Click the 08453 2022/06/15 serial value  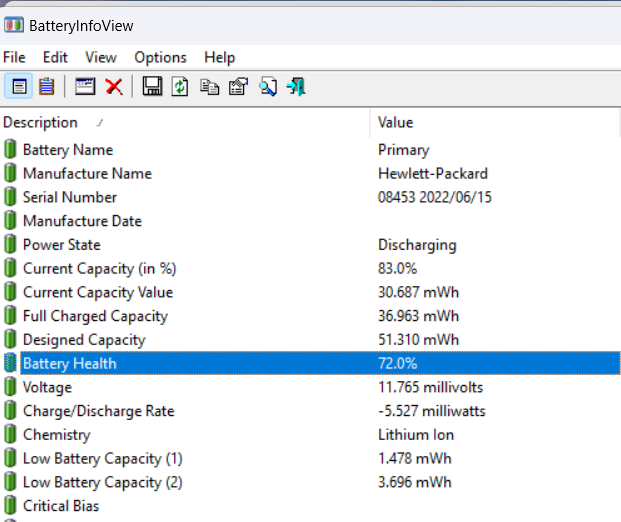tap(435, 197)
